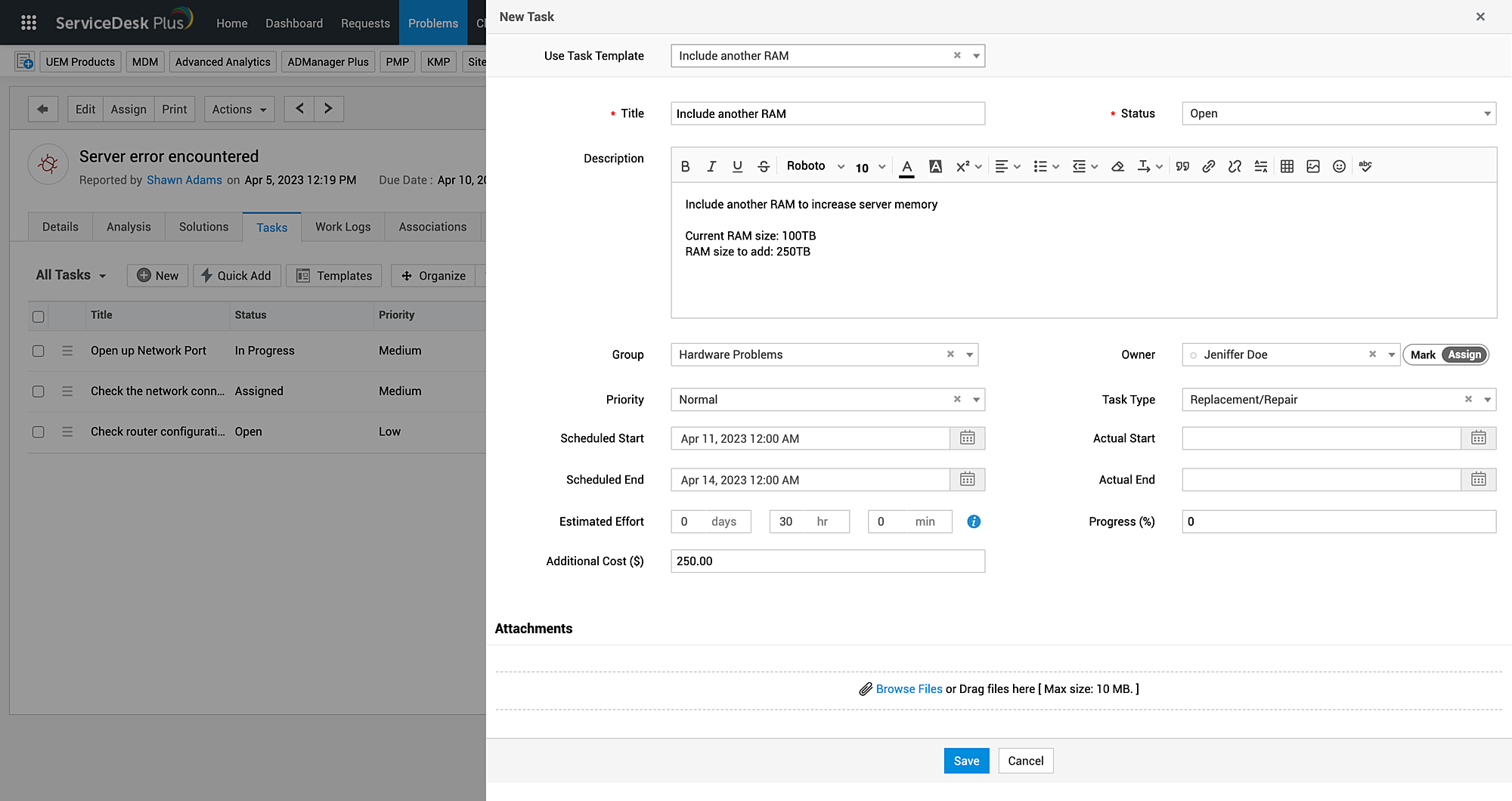The height and width of the screenshot is (801, 1512).
Task: Toggle bold formatting in description editor
Action: click(x=685, y=166)
